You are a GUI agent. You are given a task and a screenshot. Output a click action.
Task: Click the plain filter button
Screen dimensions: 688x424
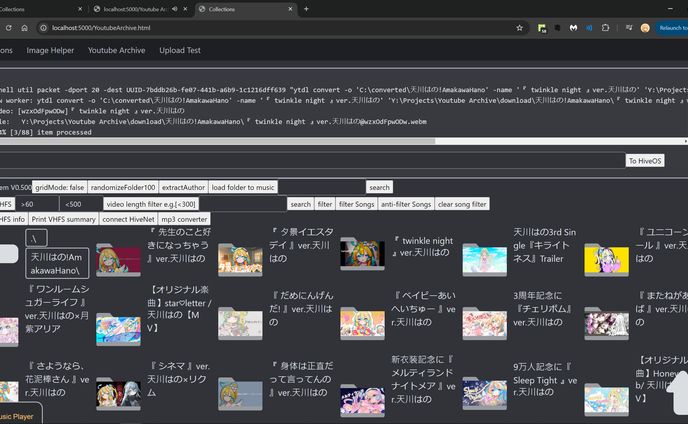point(325,204)
